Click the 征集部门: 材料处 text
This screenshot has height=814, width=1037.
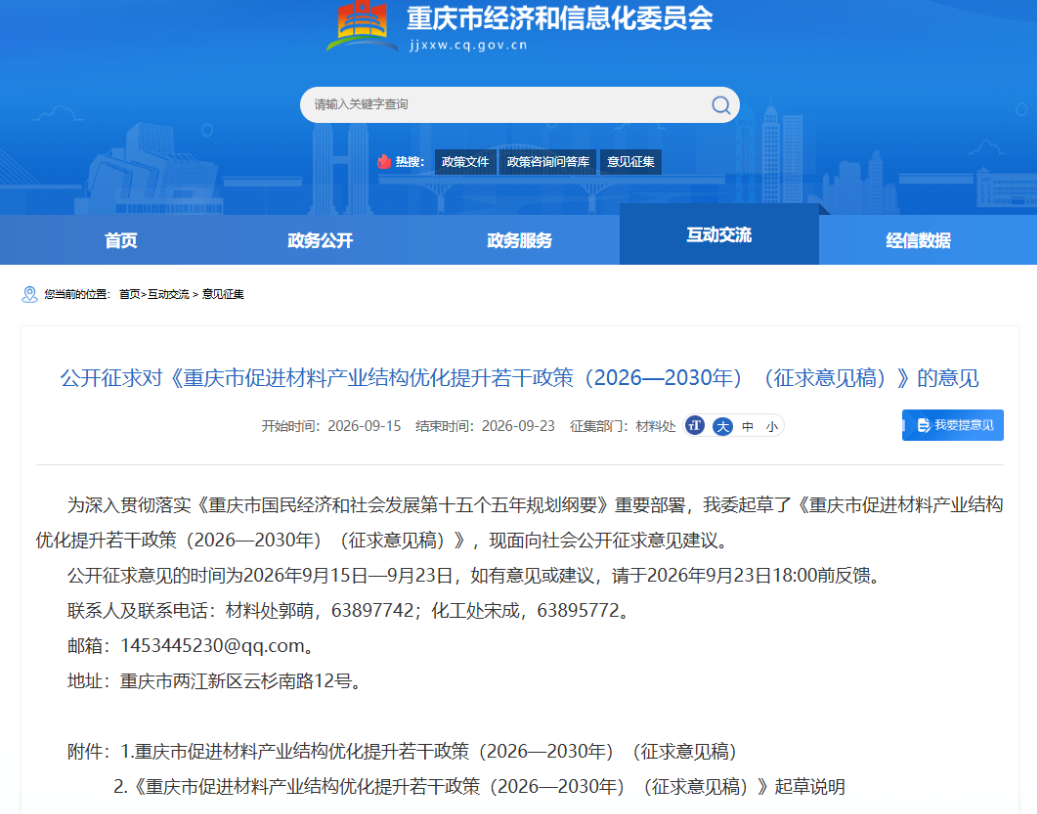click(622, 427)
